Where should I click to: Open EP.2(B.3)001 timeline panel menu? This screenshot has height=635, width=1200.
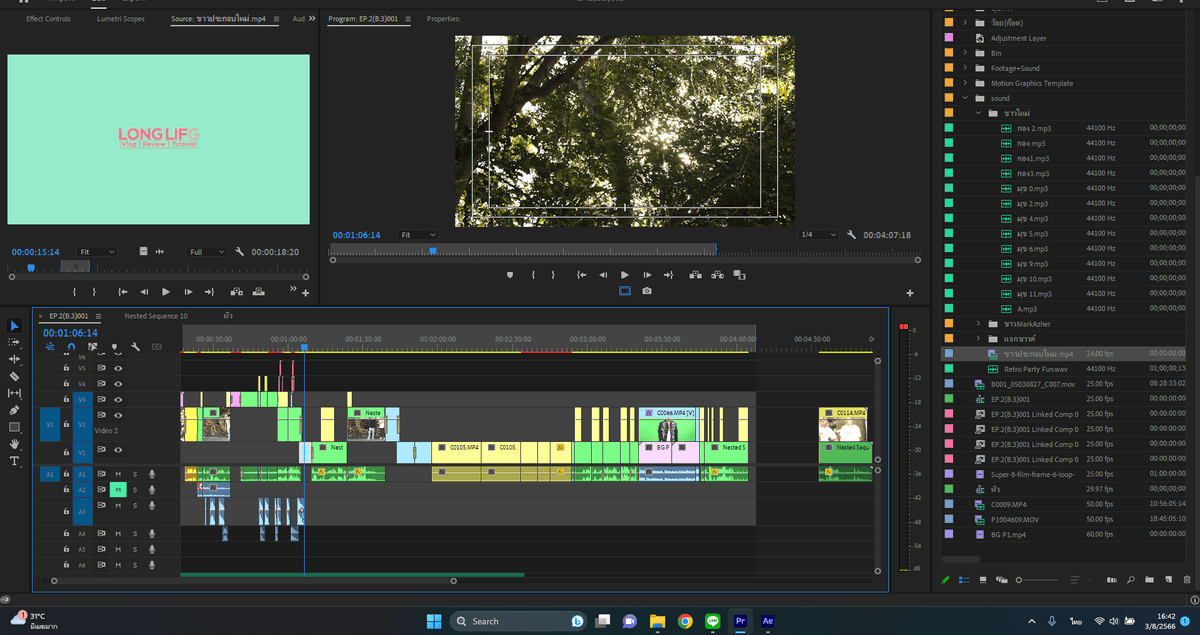click(98, 316)
